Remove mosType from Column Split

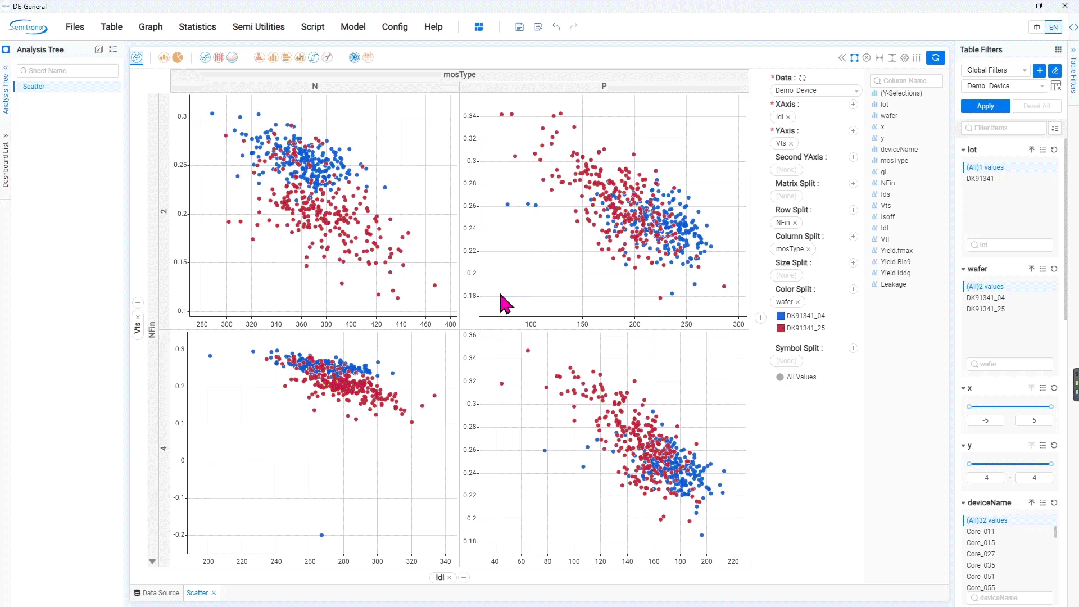pos(809,249)
